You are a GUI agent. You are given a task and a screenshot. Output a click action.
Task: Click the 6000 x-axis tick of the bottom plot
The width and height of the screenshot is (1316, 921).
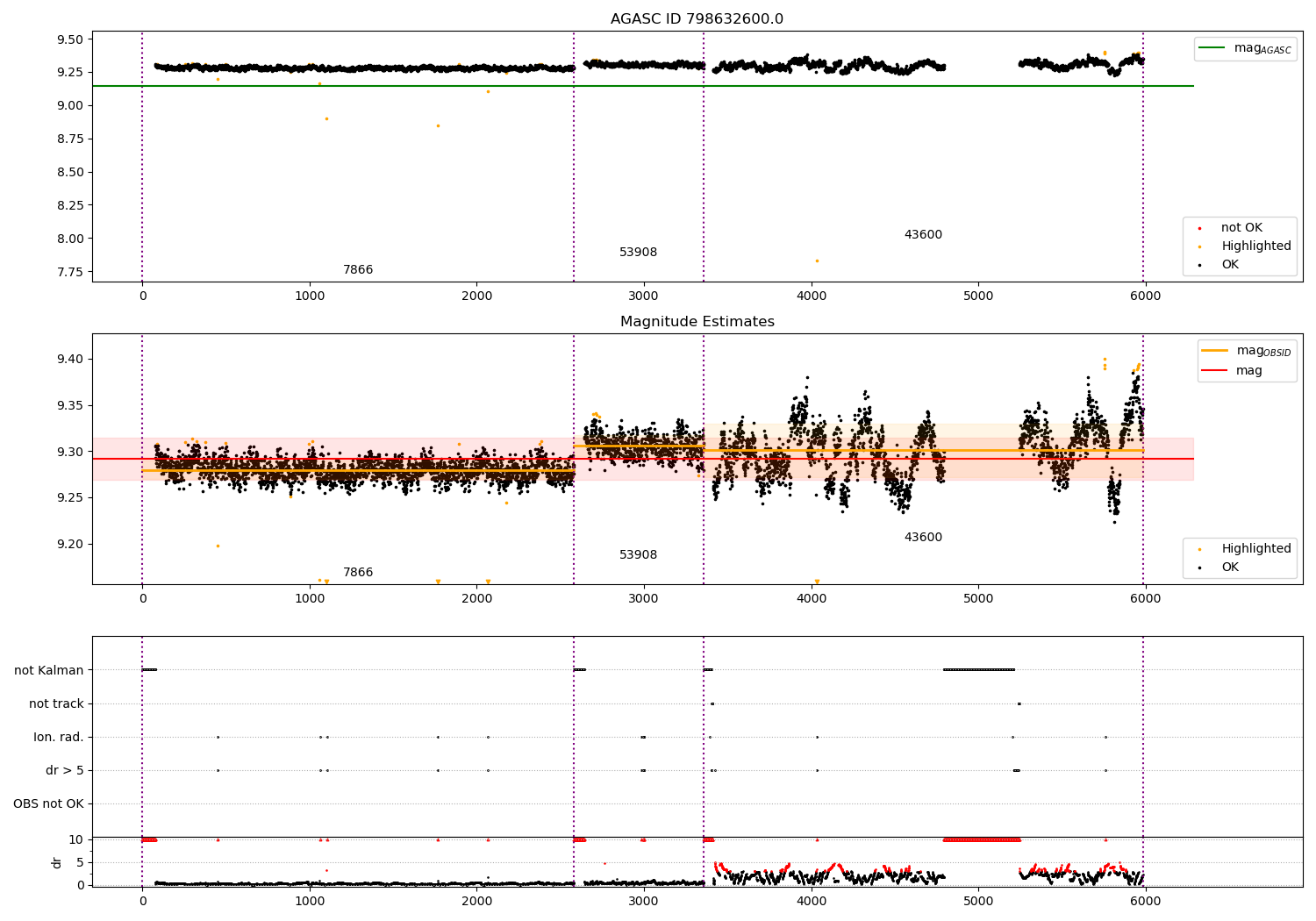(1145, 901)
